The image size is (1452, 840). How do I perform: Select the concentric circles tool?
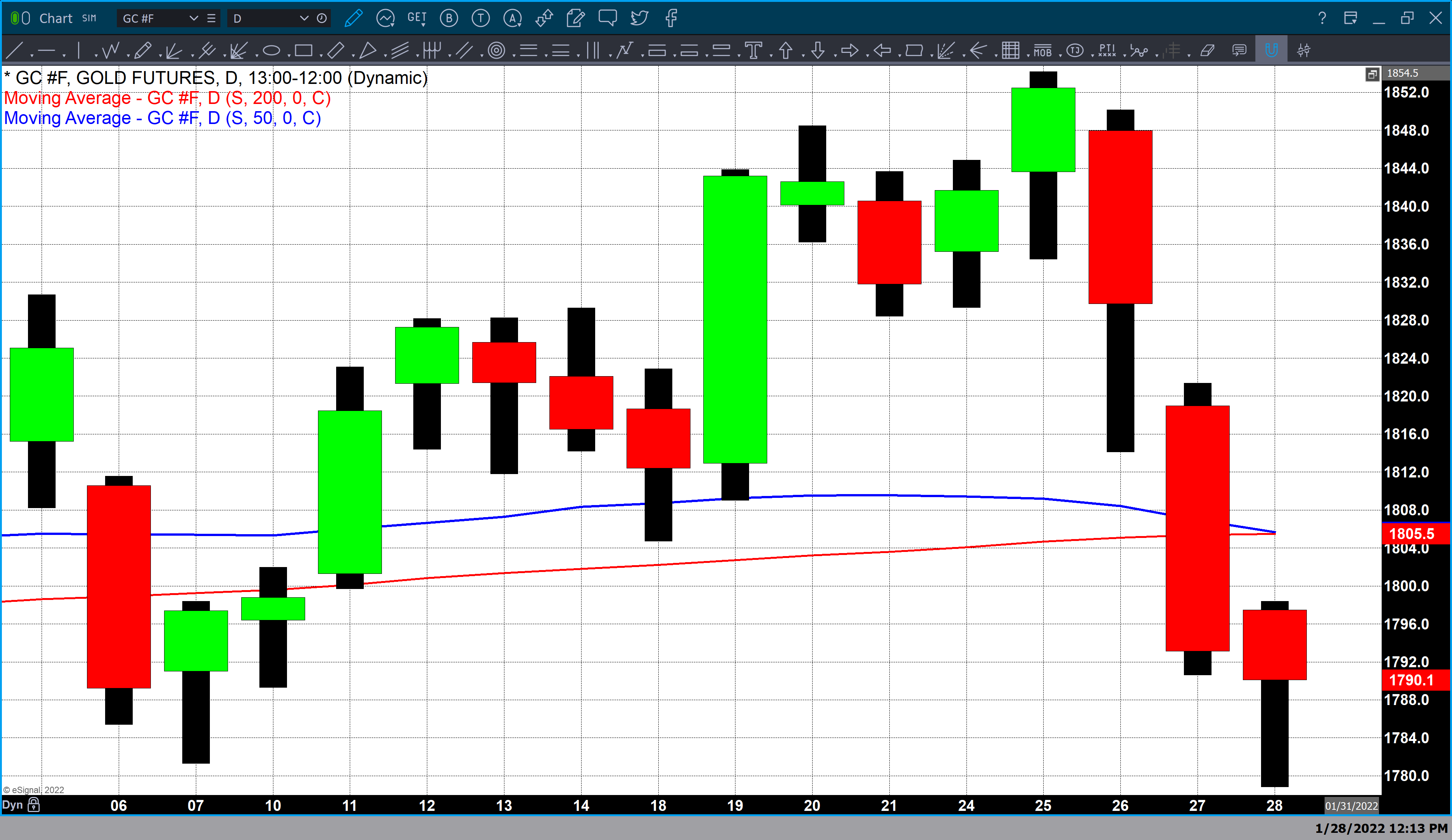pyautogui.click(x=496, y=51)
